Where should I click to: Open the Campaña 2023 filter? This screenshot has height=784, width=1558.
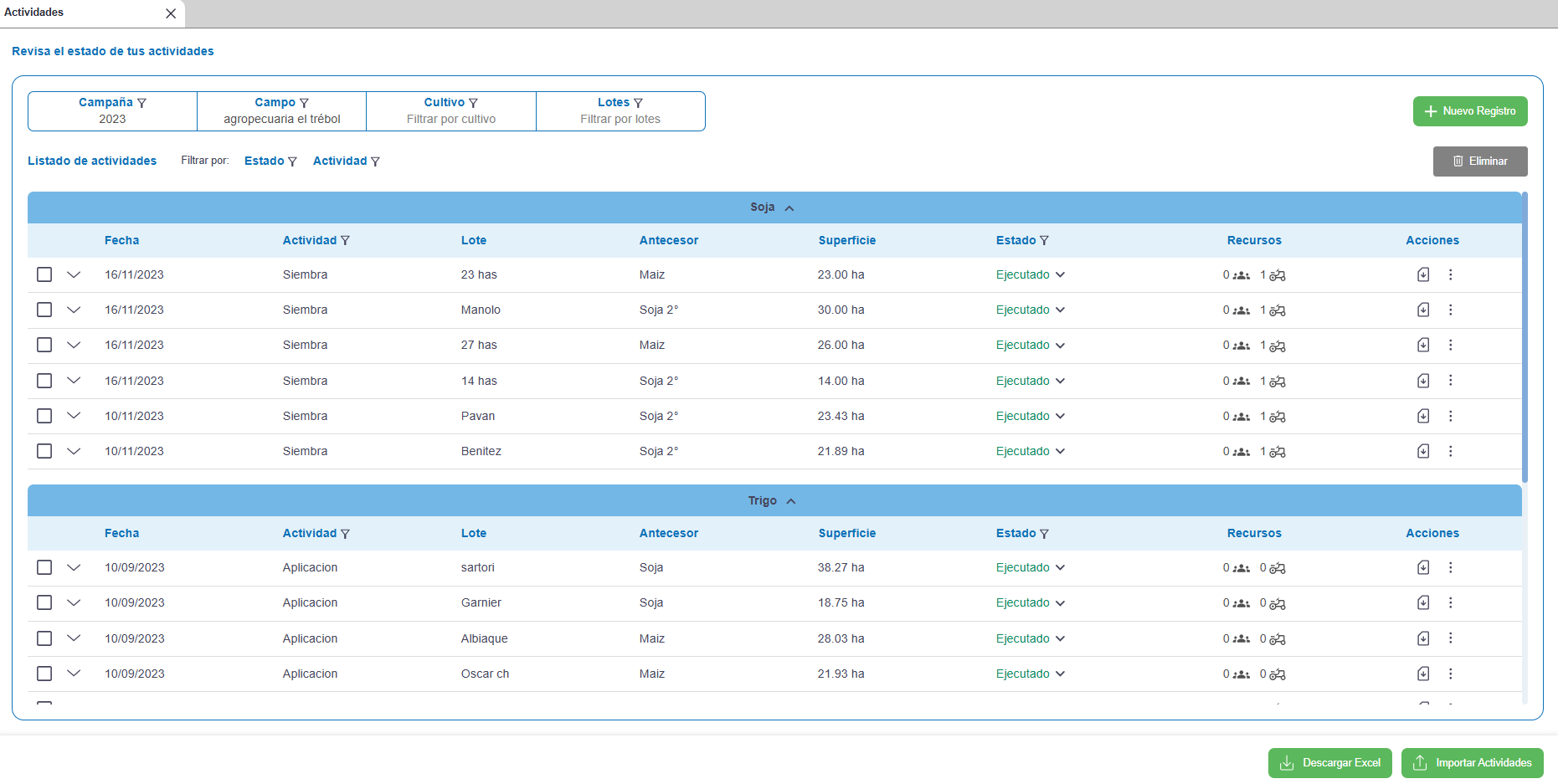click(112, 111)
